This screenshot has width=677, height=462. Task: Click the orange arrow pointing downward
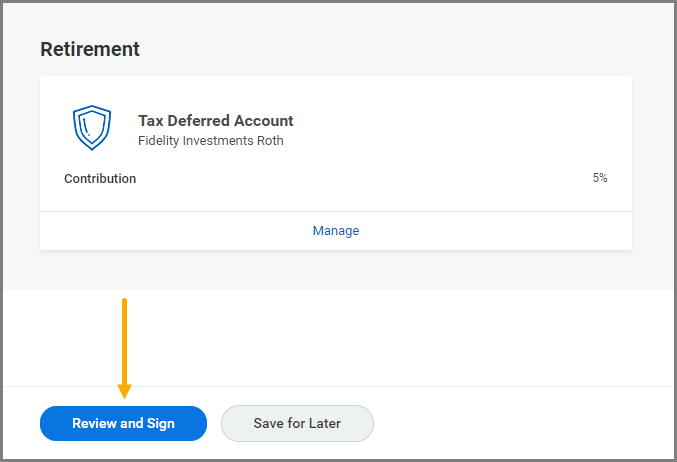[x=124, y=345]
